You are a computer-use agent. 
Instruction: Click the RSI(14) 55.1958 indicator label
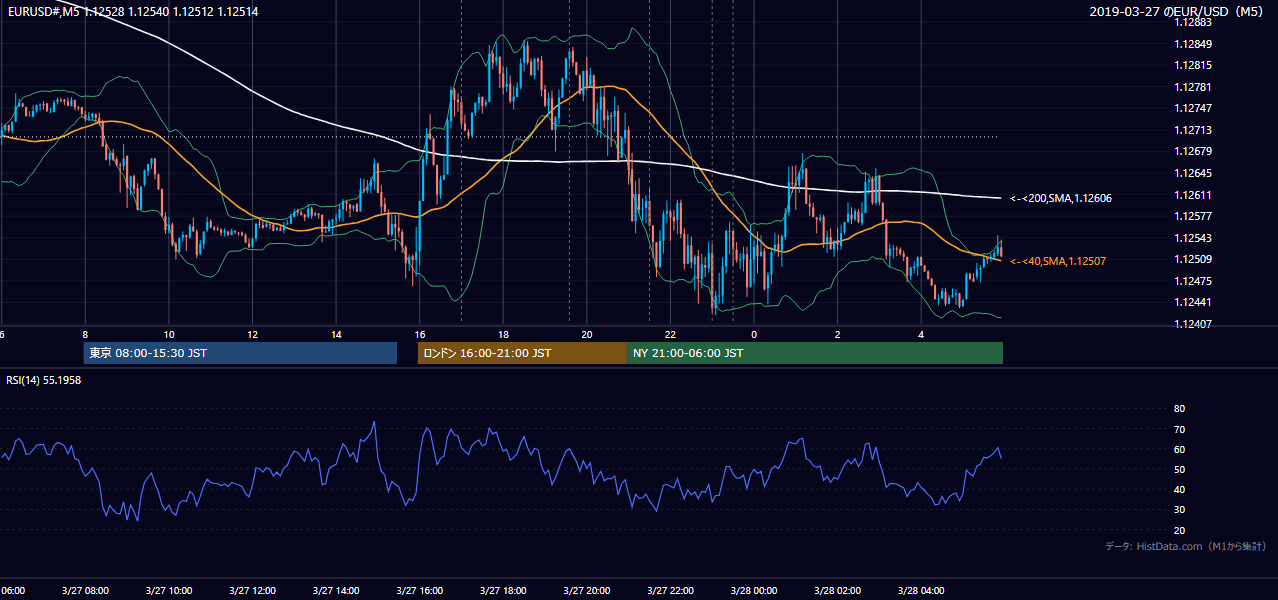[43, 381]
